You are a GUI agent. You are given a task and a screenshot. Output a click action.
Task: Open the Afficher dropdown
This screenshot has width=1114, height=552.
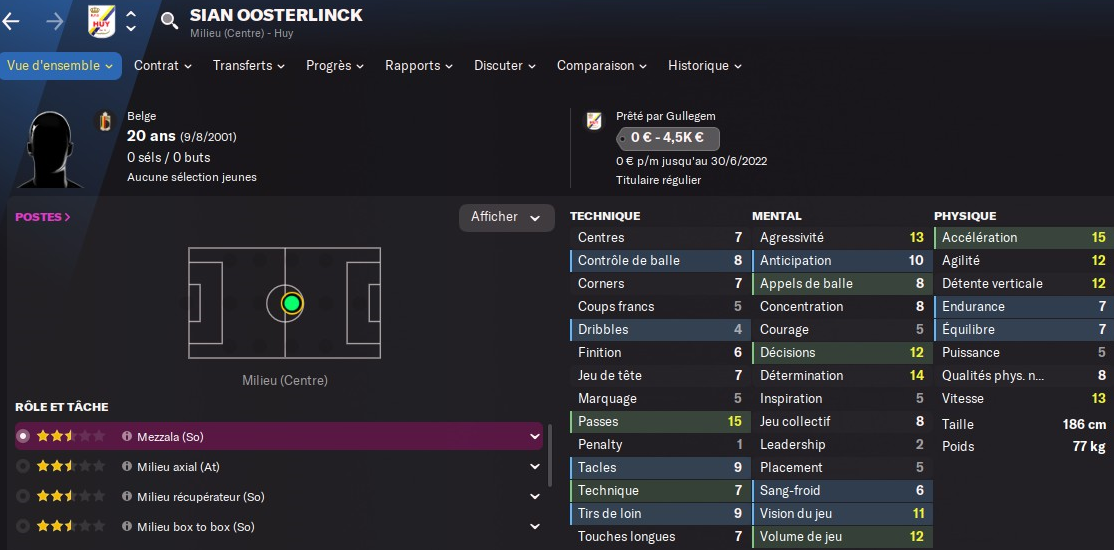pyautogui.click(x=506, y=217)
